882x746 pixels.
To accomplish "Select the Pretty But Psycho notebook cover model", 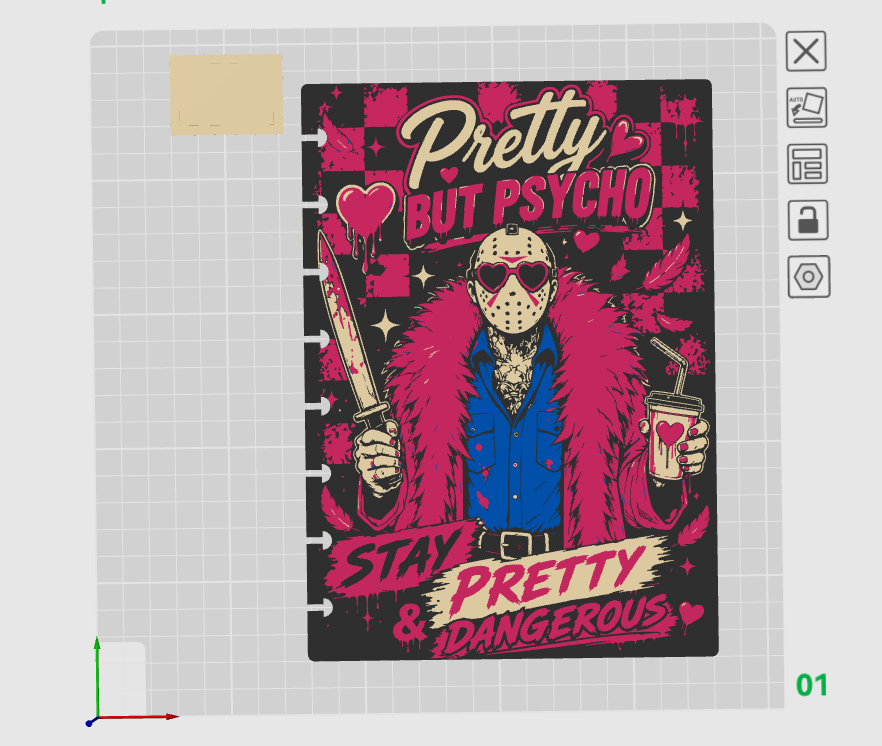I will tap(510, 370).
